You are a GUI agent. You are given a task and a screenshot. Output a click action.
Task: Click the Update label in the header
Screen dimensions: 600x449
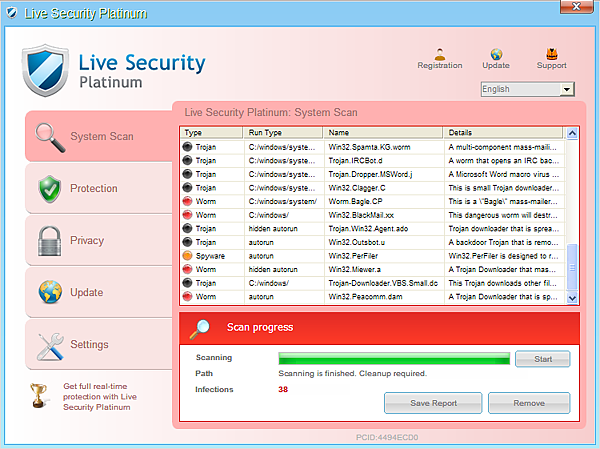[496, 65]
